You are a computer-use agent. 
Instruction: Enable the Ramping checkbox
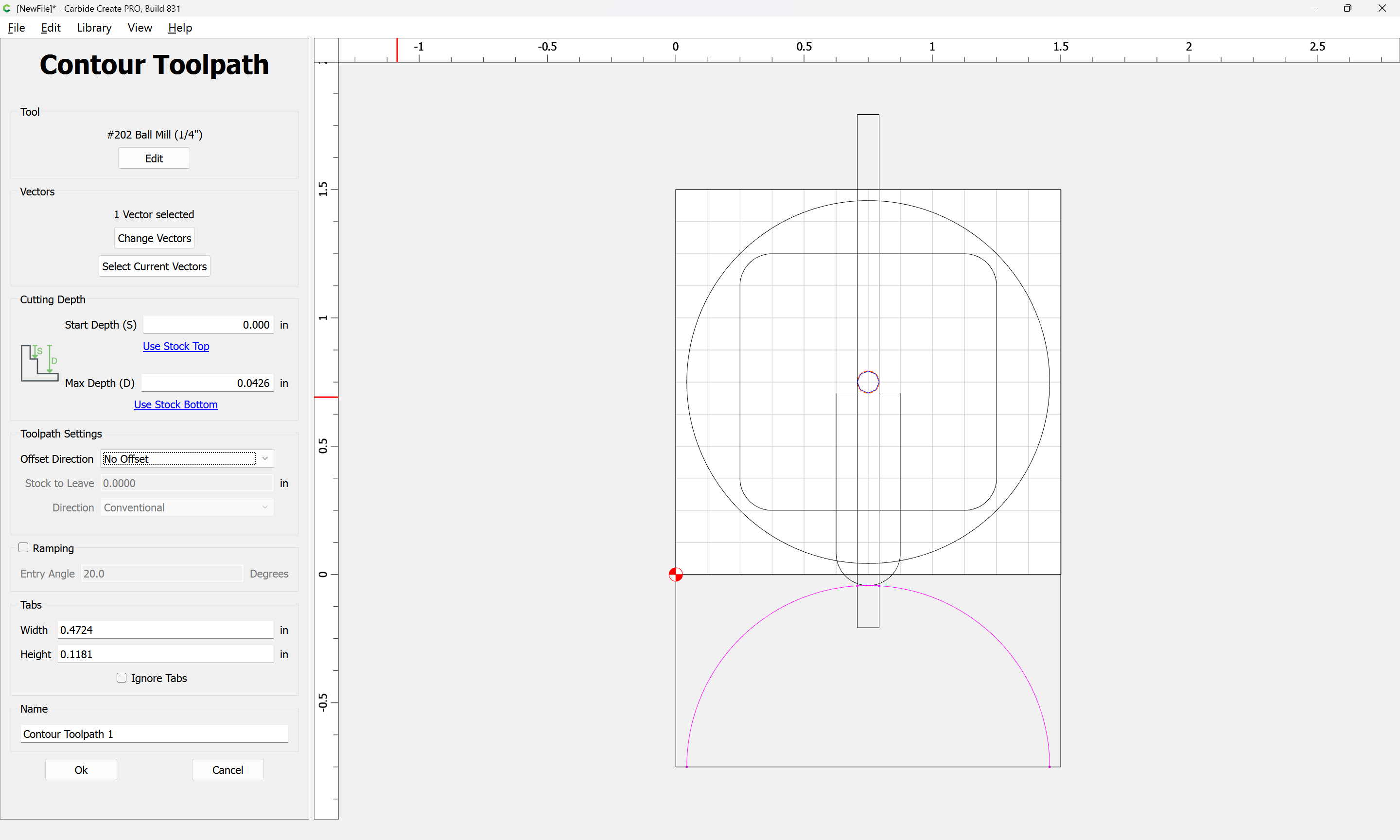(23, 547)
